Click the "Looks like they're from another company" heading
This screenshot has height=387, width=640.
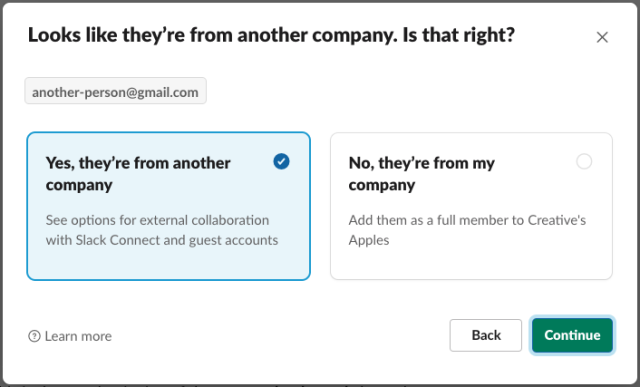point(213,35)
